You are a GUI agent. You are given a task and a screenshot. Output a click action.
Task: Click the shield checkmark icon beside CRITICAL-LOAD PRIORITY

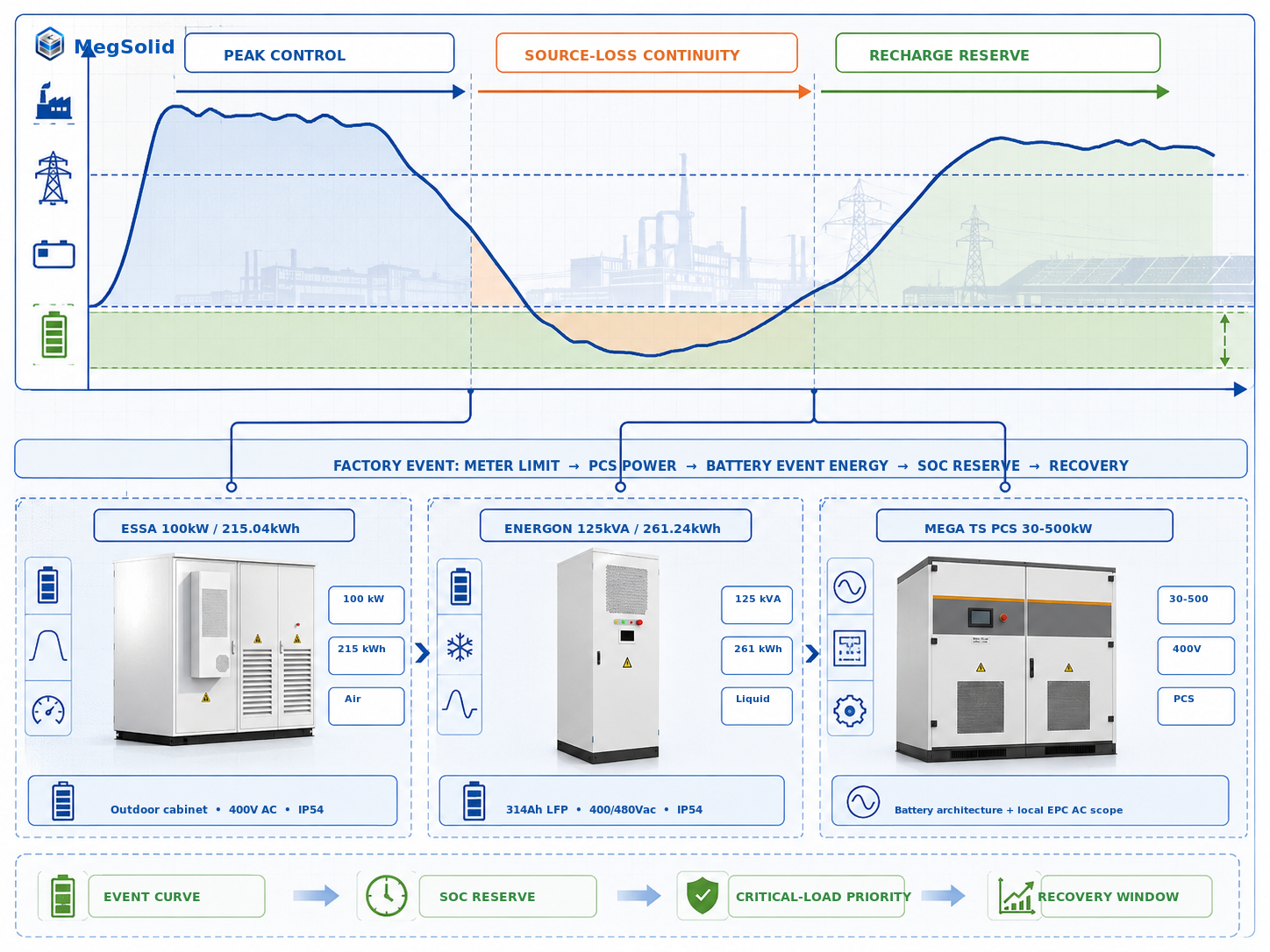pos(703,896)
